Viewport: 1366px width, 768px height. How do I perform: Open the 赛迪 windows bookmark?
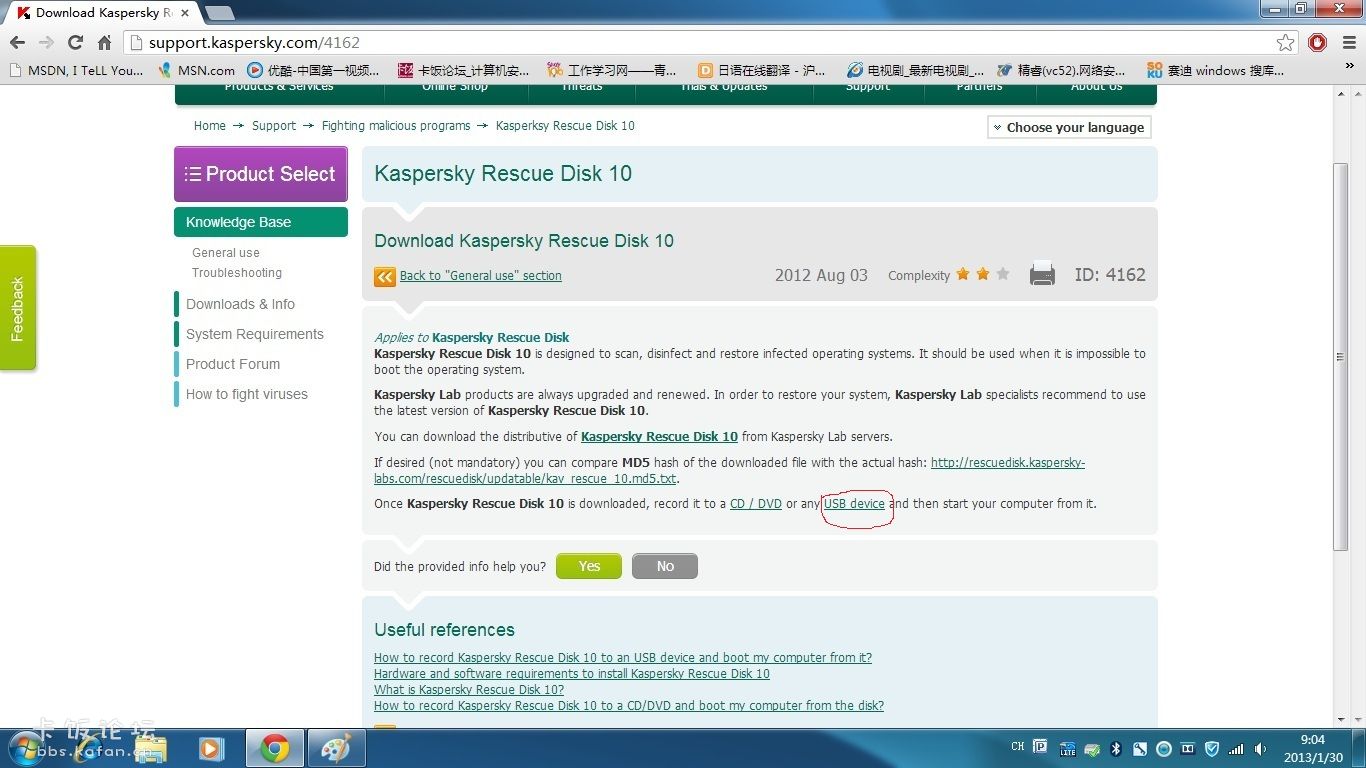1215,70
